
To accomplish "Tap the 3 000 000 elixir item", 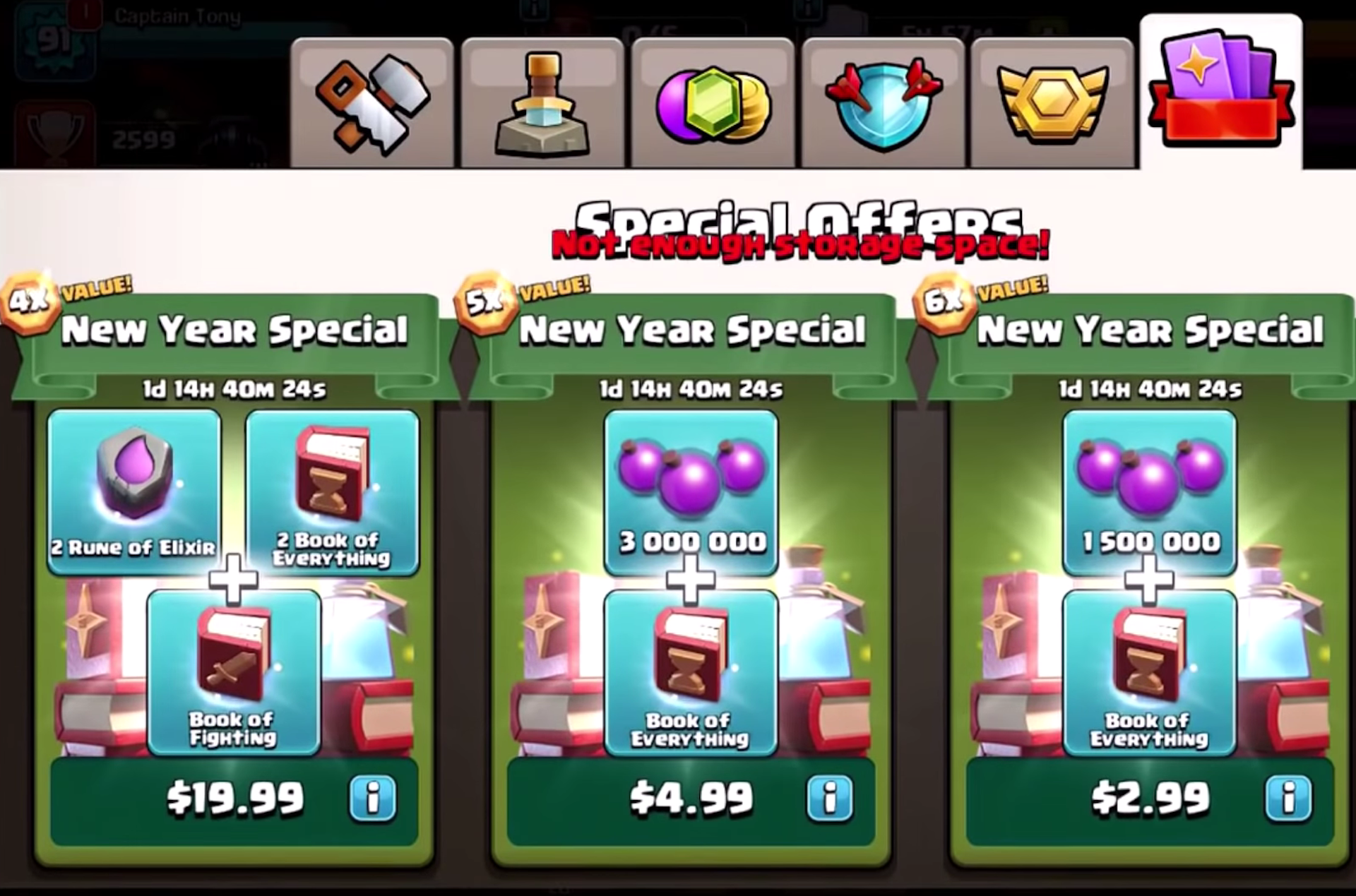I will (x=691, y=492).
